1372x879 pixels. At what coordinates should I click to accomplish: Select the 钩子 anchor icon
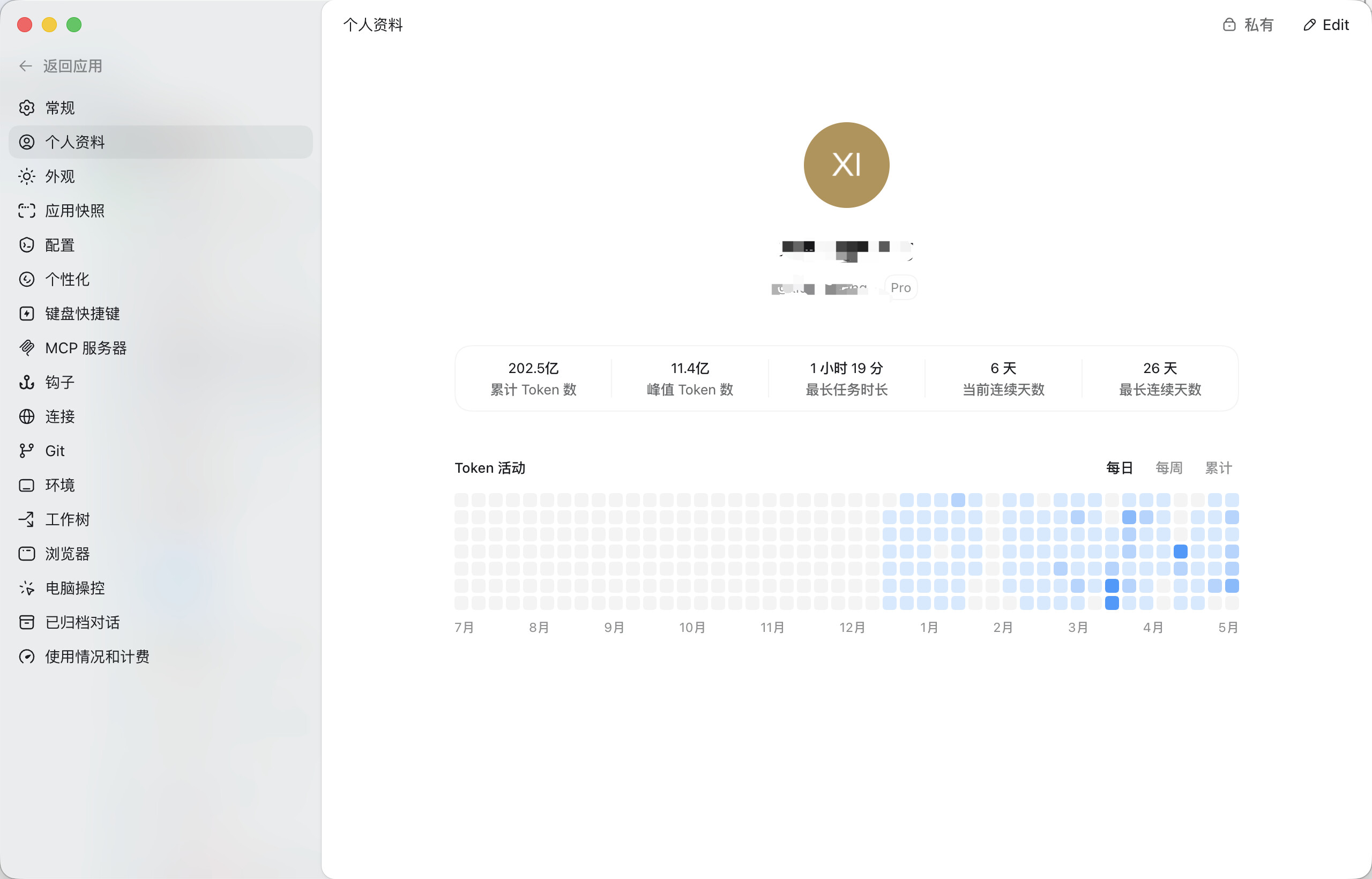27,382
